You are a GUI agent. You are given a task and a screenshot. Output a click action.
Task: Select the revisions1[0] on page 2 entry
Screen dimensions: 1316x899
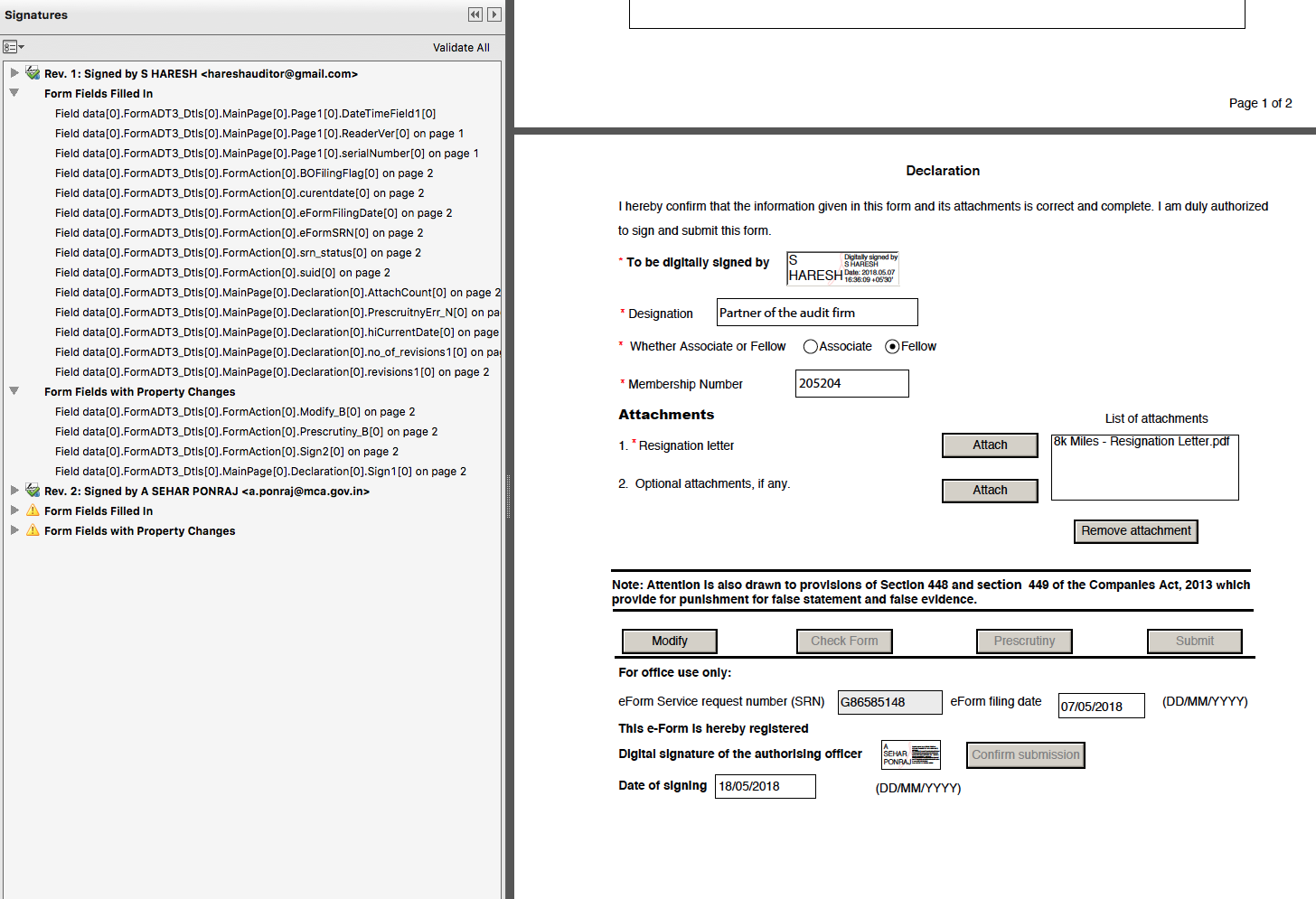(272, 372)
